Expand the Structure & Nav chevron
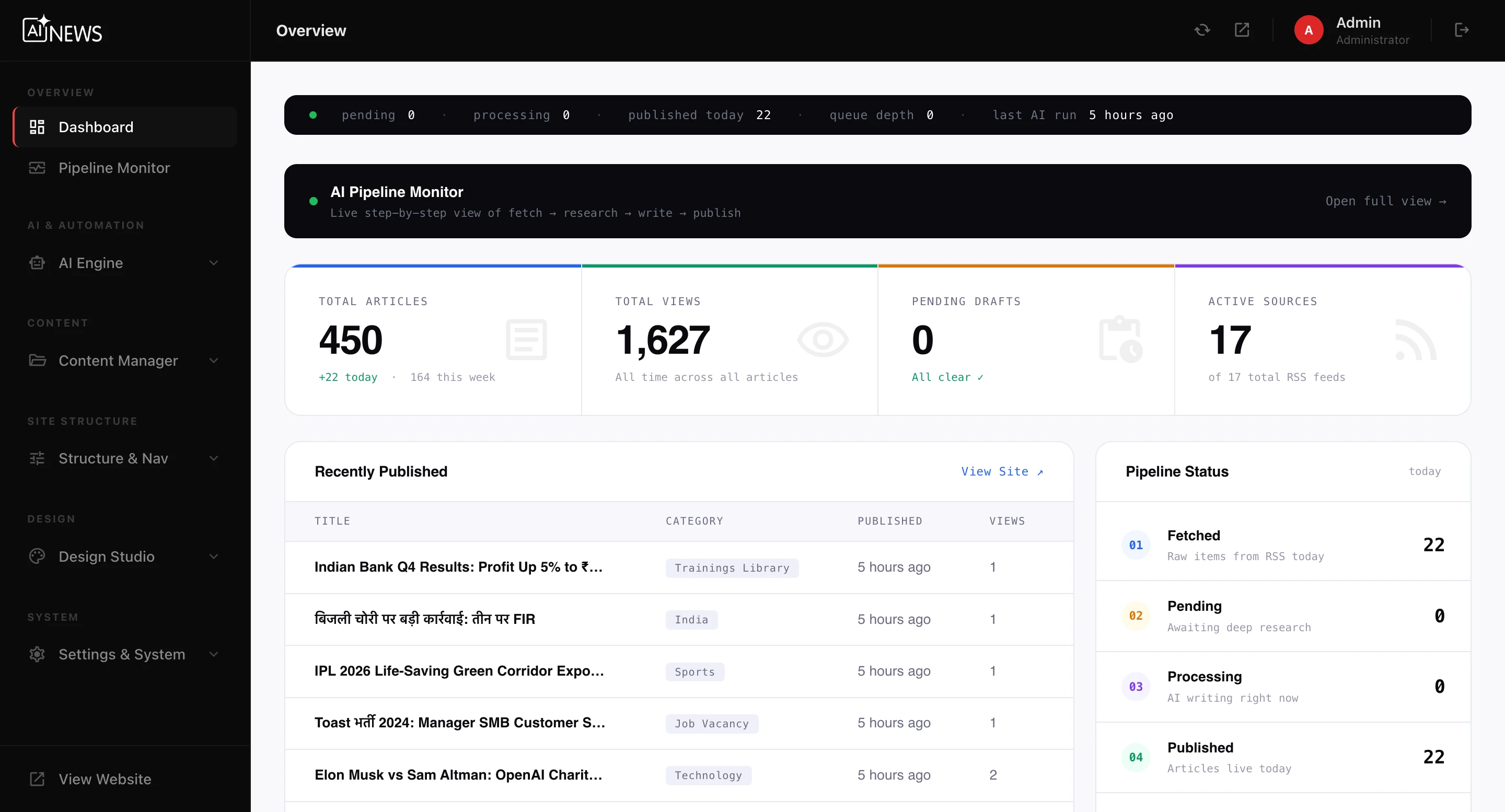Screen dimensions: 1505x812 [x=214, y=459]
